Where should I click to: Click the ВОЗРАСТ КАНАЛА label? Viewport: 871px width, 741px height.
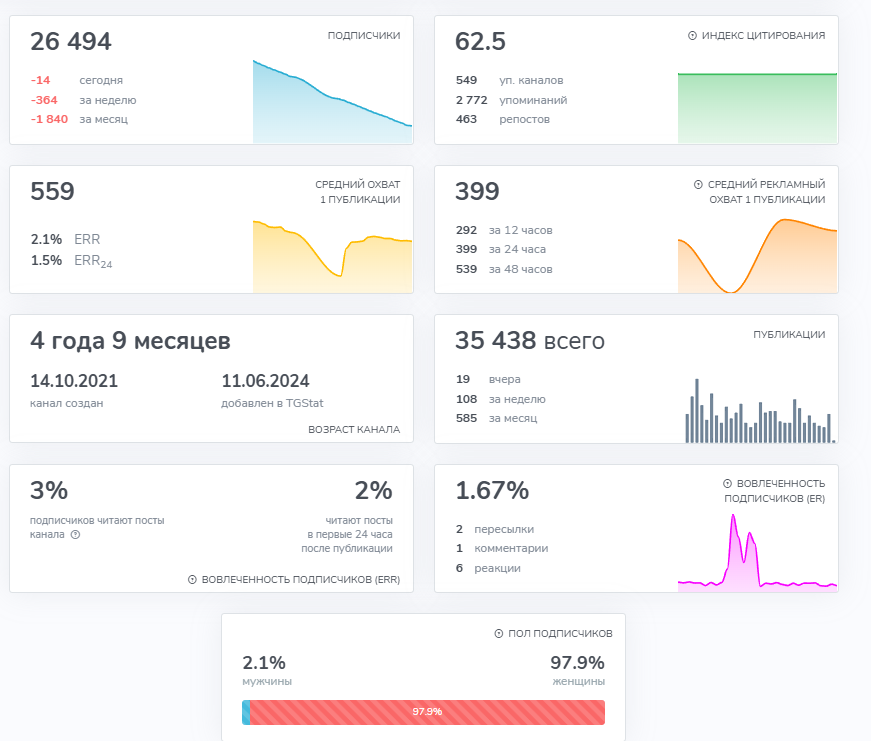coord(354,429)
